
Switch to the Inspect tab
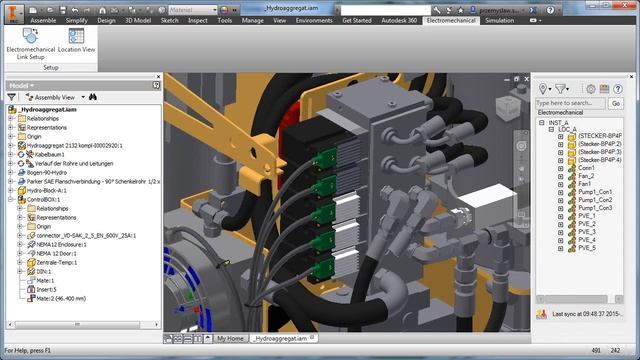pos(198,20)
